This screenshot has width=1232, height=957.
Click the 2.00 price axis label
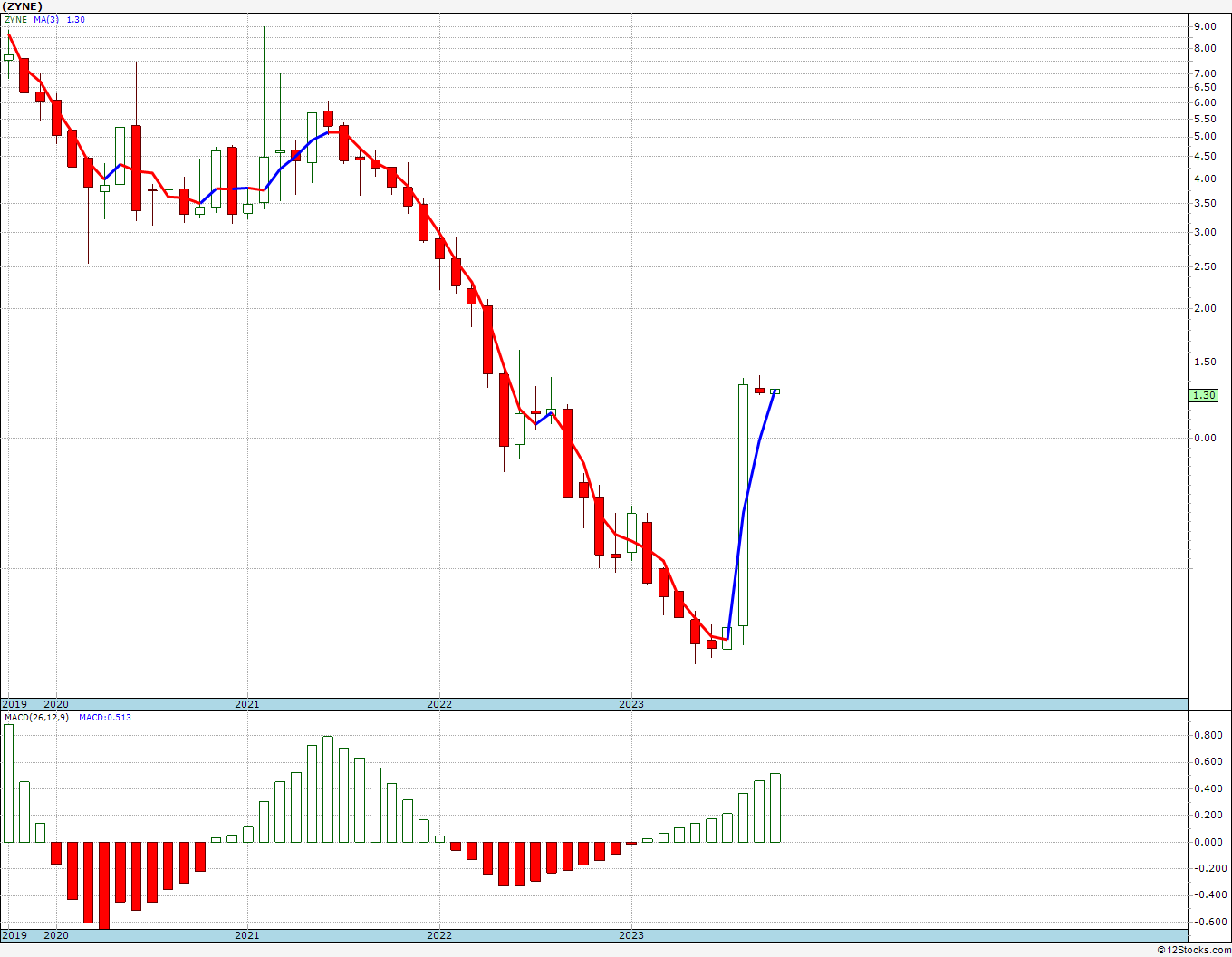pos(1204,308)
